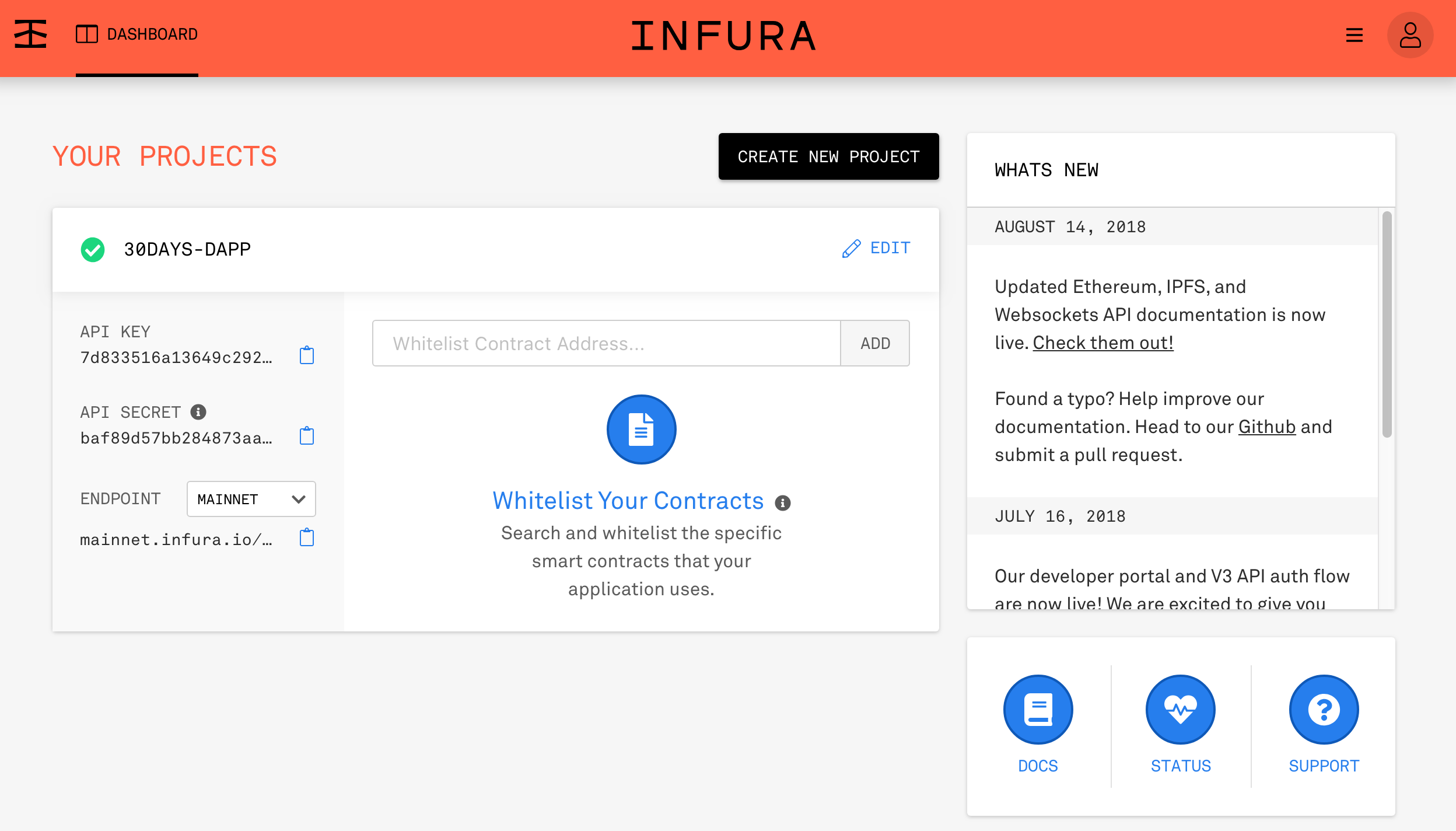Screen dimensions: 1456x831
Task: Open the Status heartbeat icon
Action: [x=1181, y=710]
